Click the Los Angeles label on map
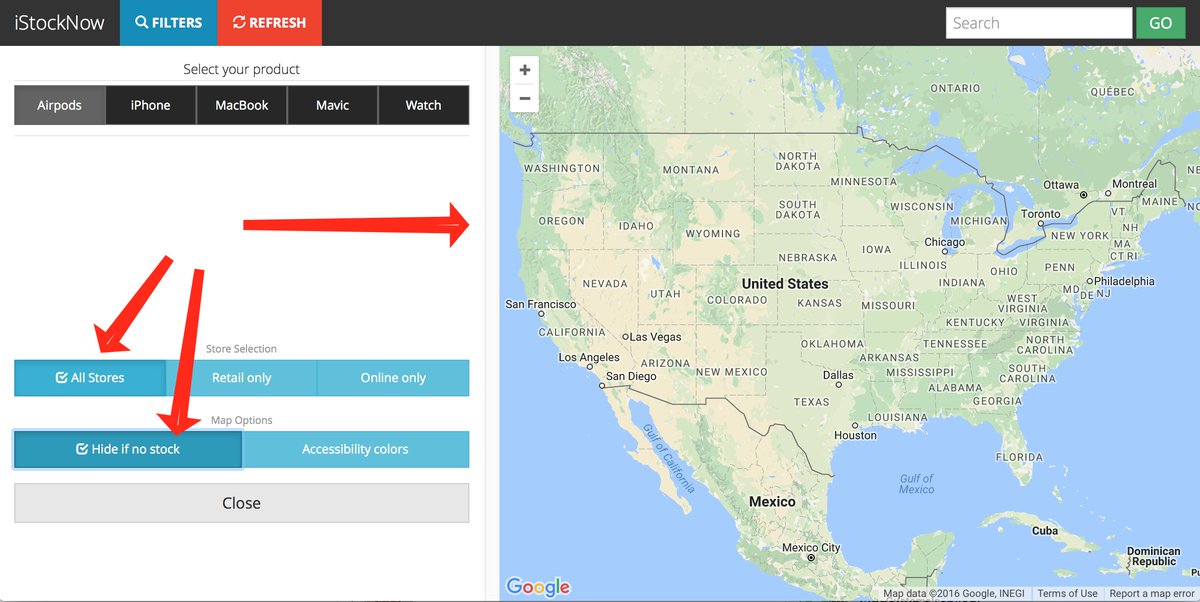Screen dimensions: 1200x602 [x=589, y=357]
